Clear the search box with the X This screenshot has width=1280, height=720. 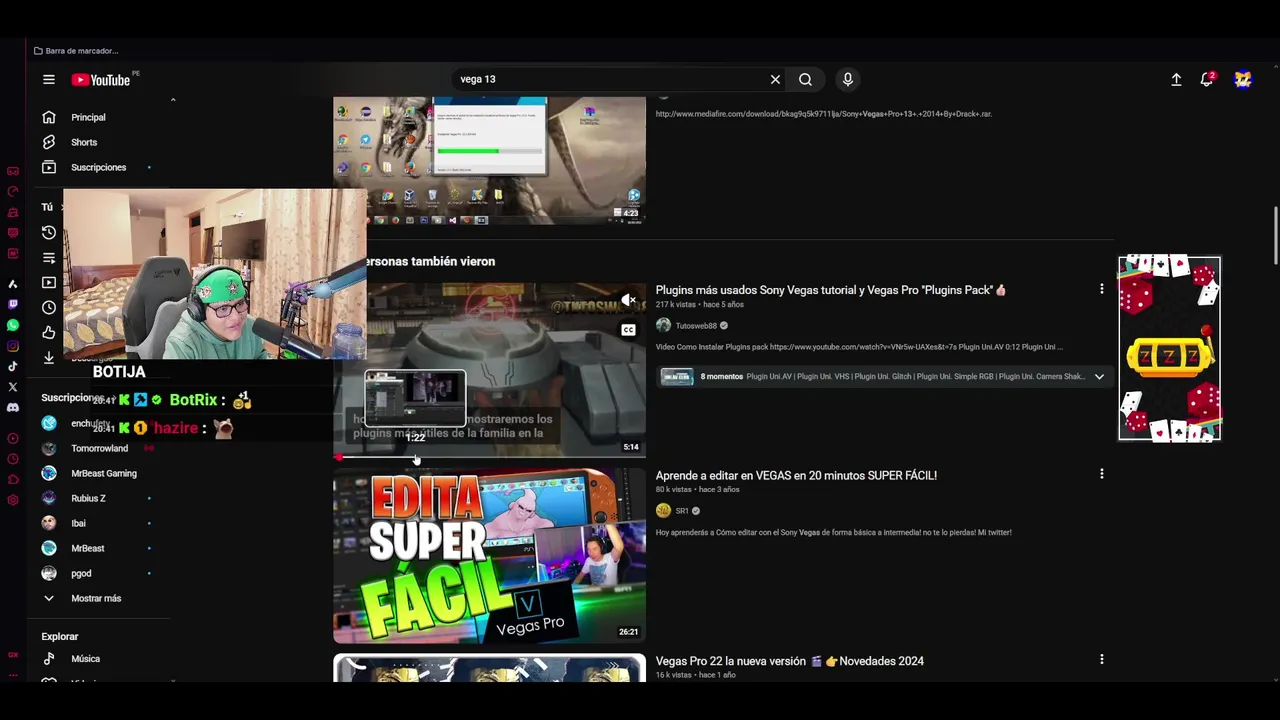(775, 80)
